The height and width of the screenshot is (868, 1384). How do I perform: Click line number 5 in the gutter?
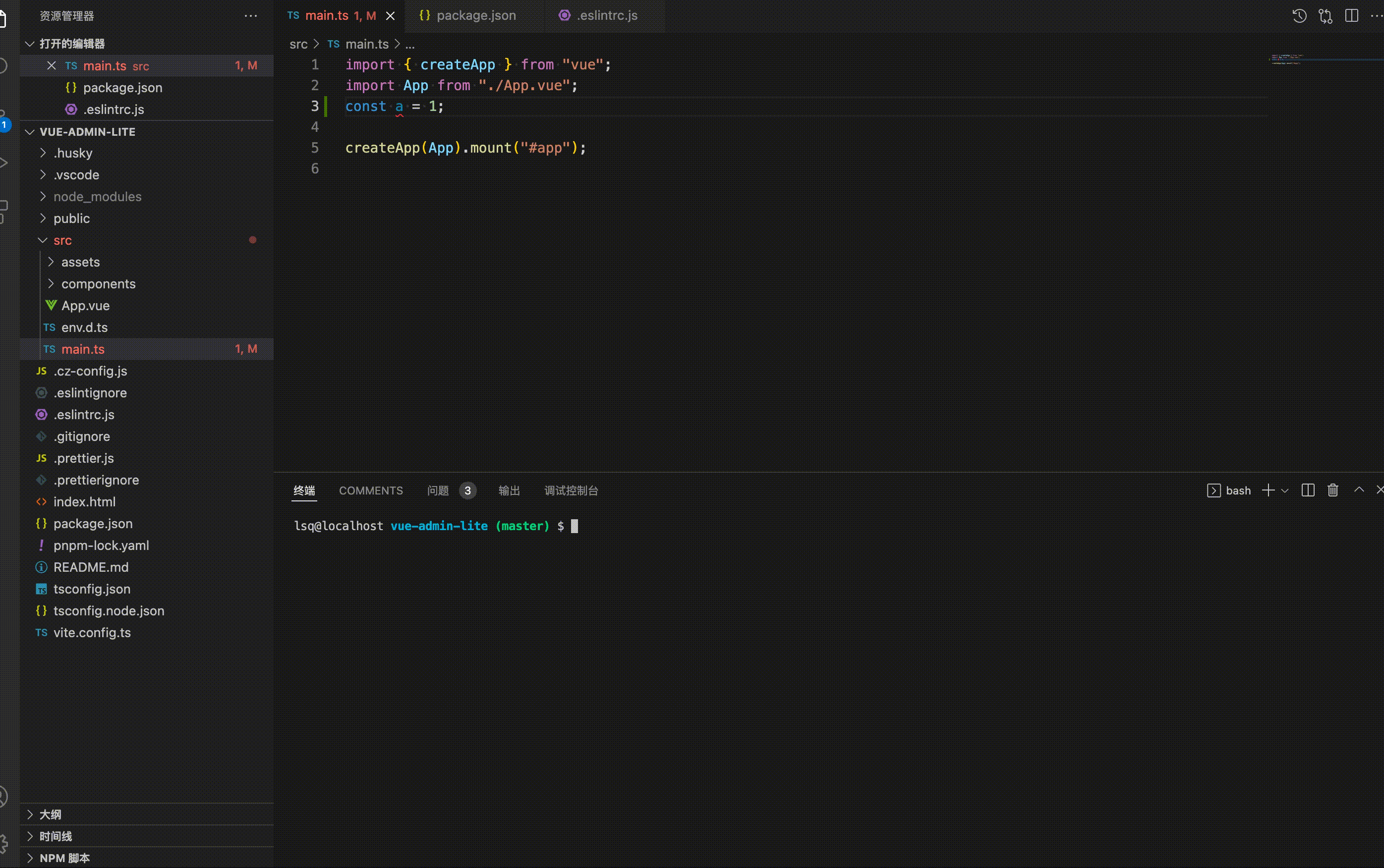coord(315,148)
